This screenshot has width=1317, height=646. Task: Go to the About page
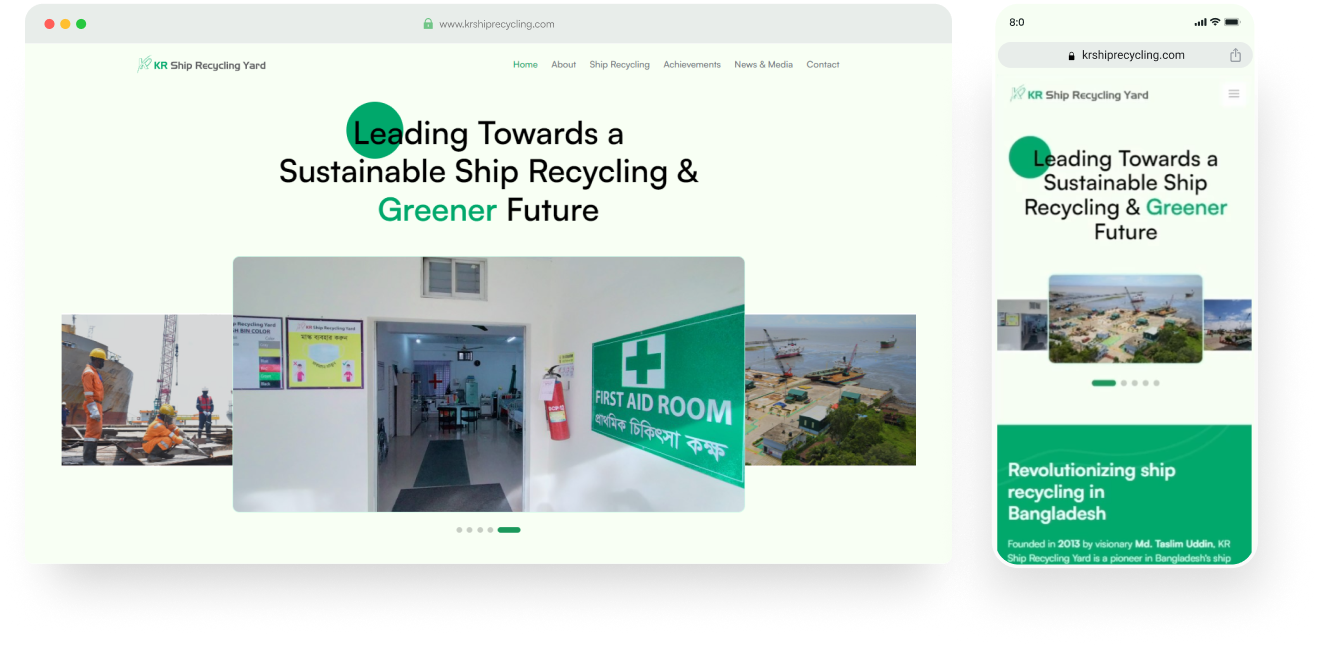563,65
